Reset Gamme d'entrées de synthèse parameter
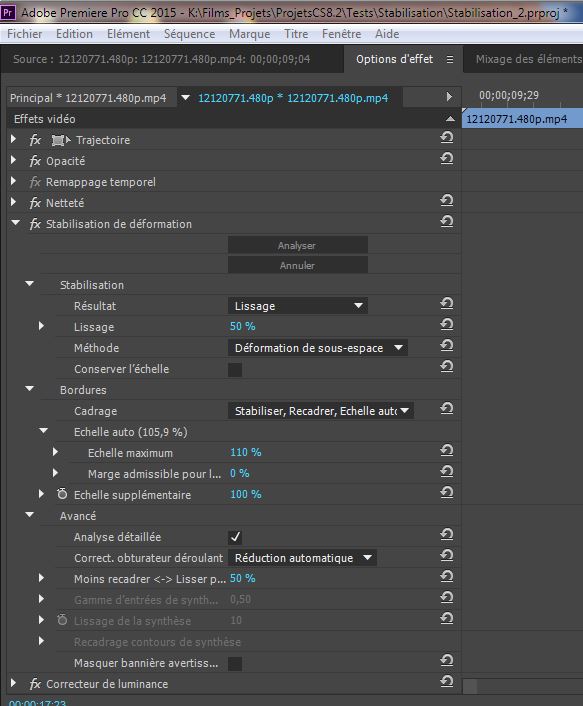583x706 pixels. point(447,597)
